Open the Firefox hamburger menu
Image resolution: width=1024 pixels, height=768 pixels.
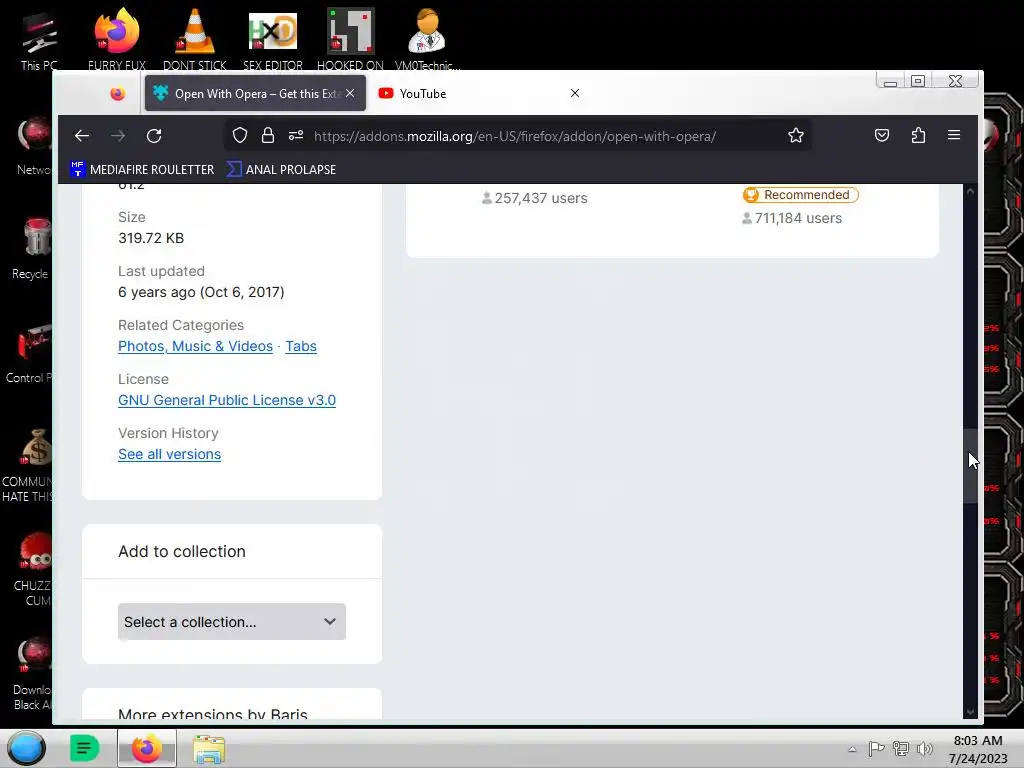point(953,135)
